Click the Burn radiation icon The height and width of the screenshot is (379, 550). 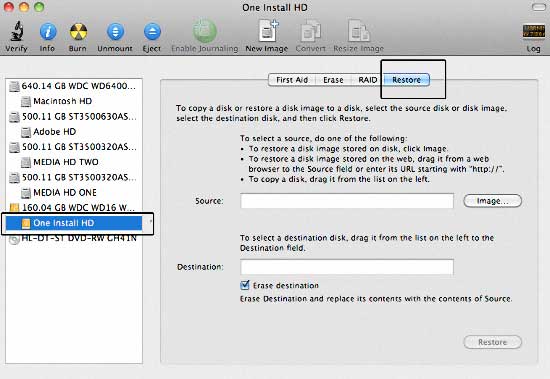coord(78,32)
